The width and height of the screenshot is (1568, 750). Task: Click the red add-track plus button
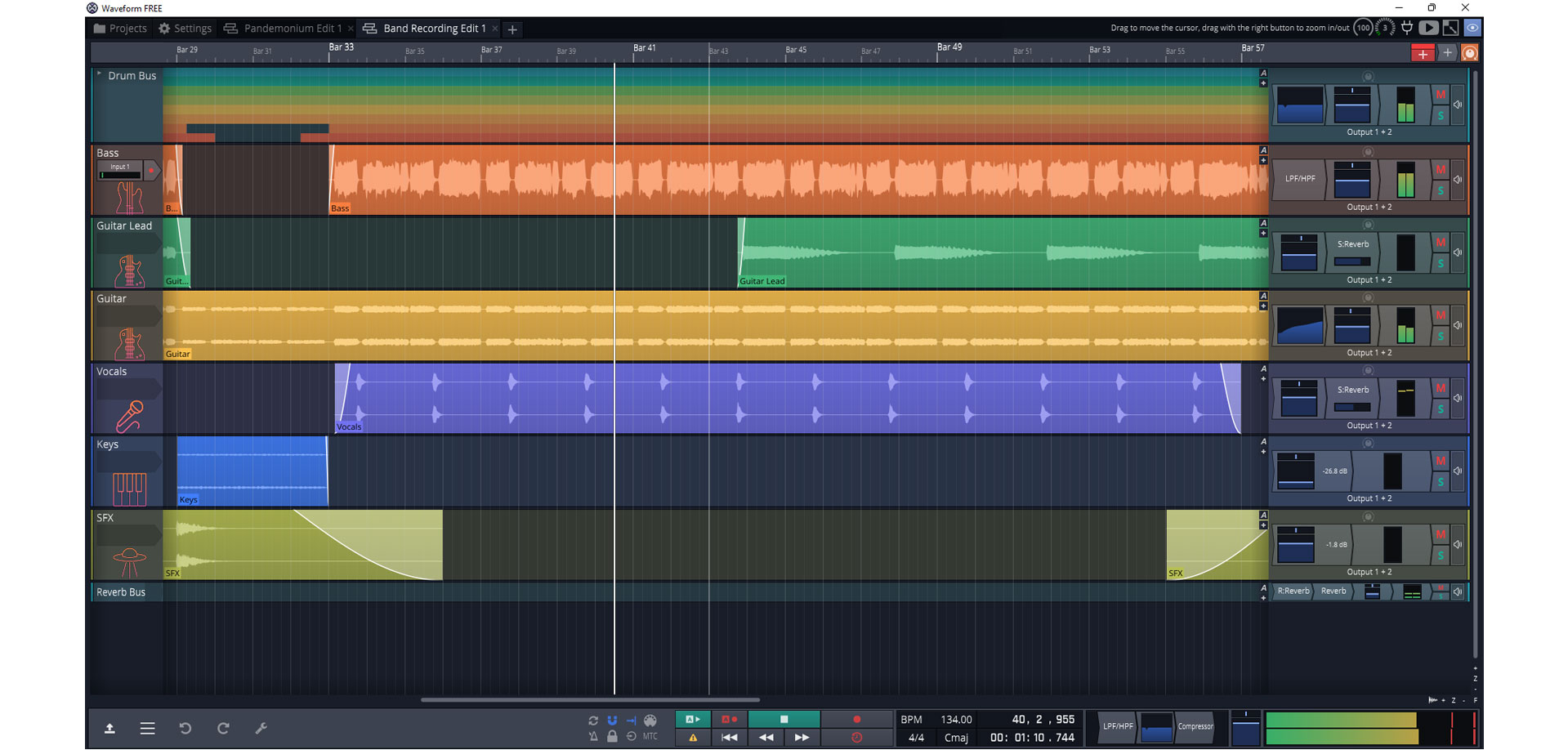coord(1423,54)
